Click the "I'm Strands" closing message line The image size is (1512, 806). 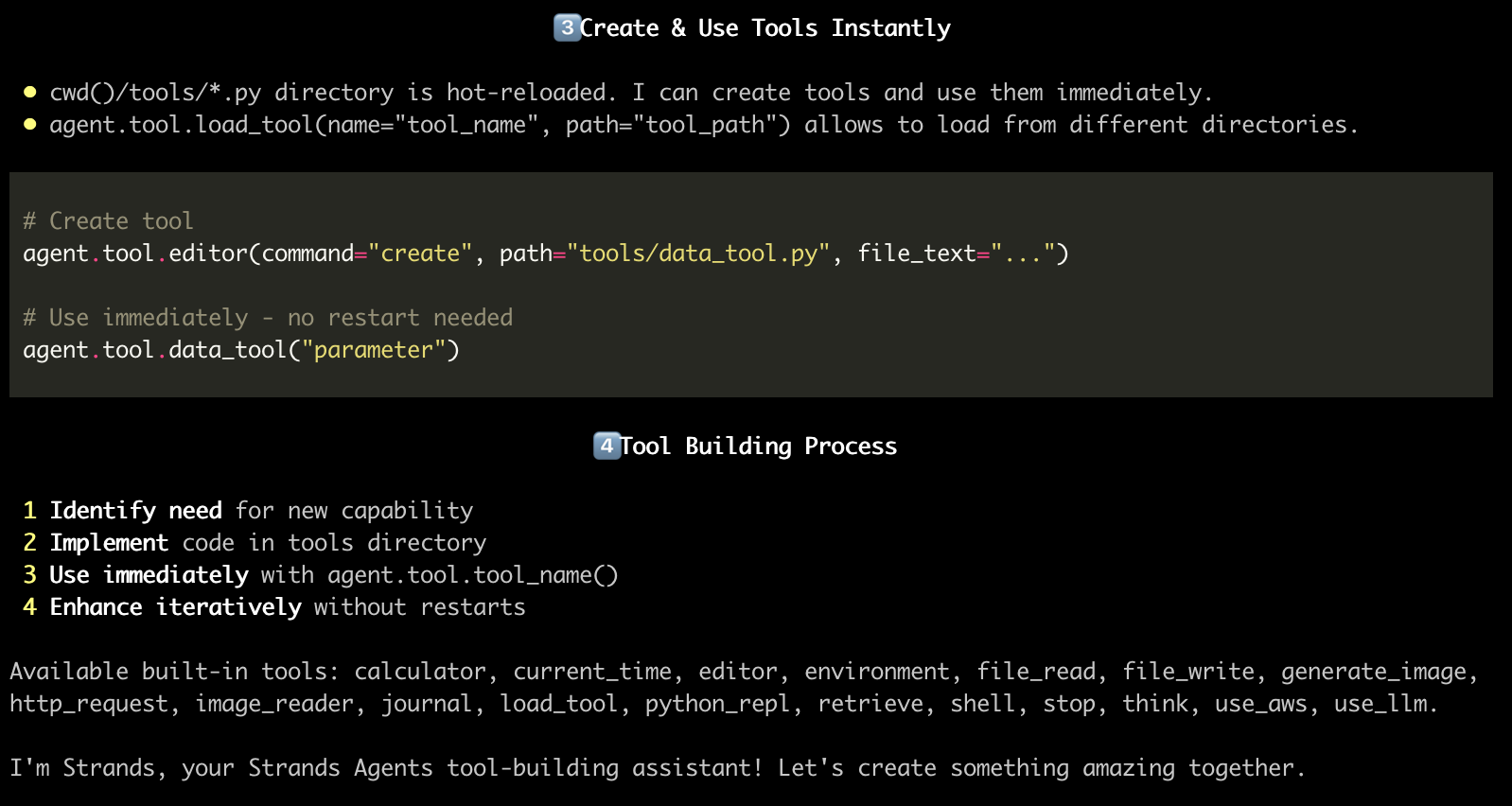tap(657, 768)
